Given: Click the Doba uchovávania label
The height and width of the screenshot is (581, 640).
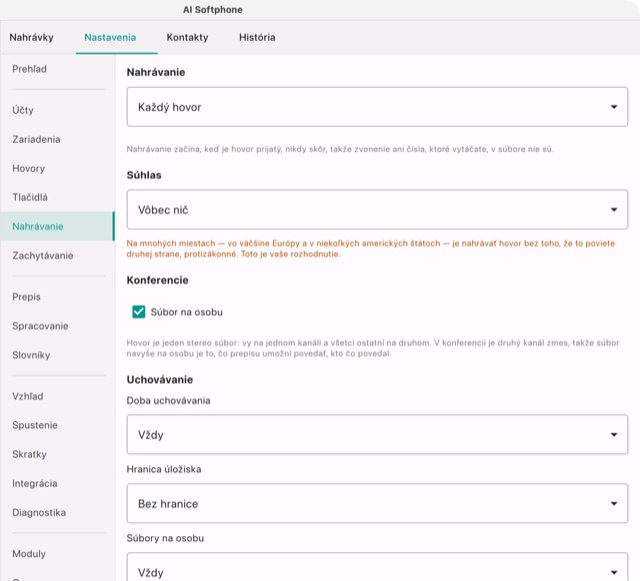Looking at the screenshot, I should tap(168, 401).
